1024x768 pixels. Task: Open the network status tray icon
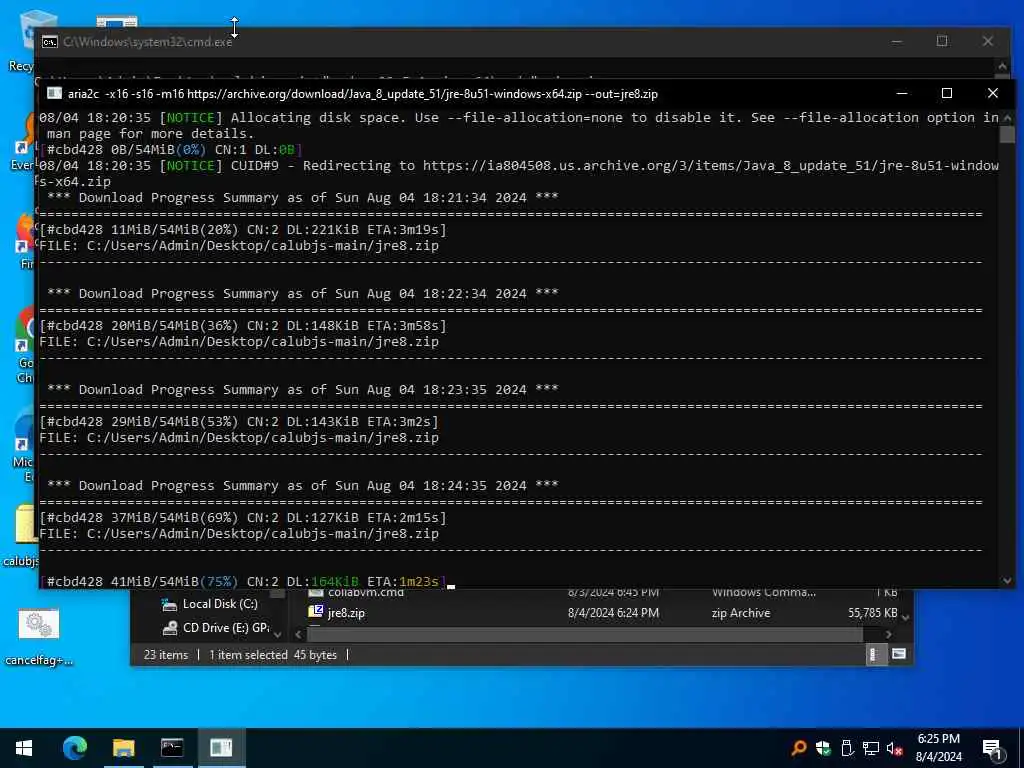pyautogui.click(x=871, y=748)
